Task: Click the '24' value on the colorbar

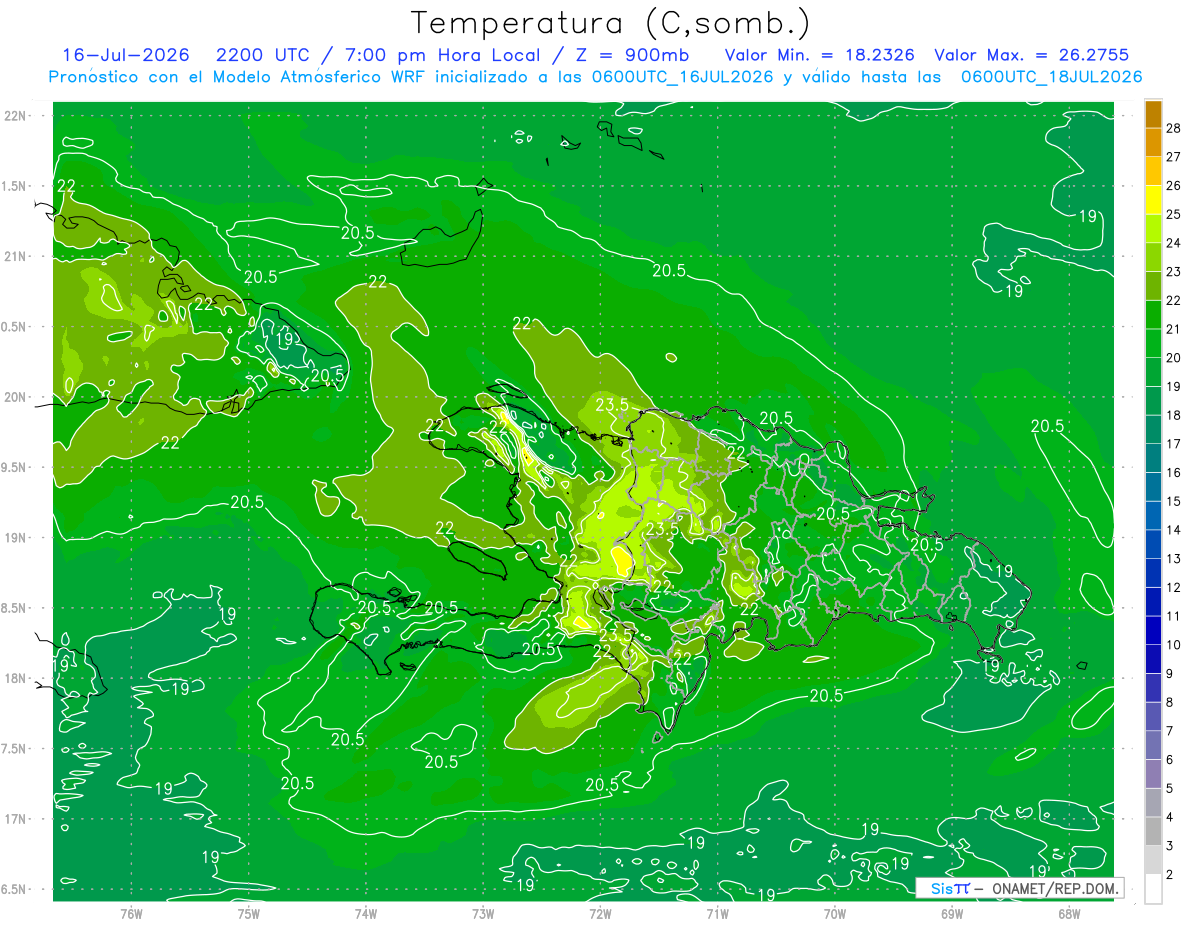Action: point(1173,242)
